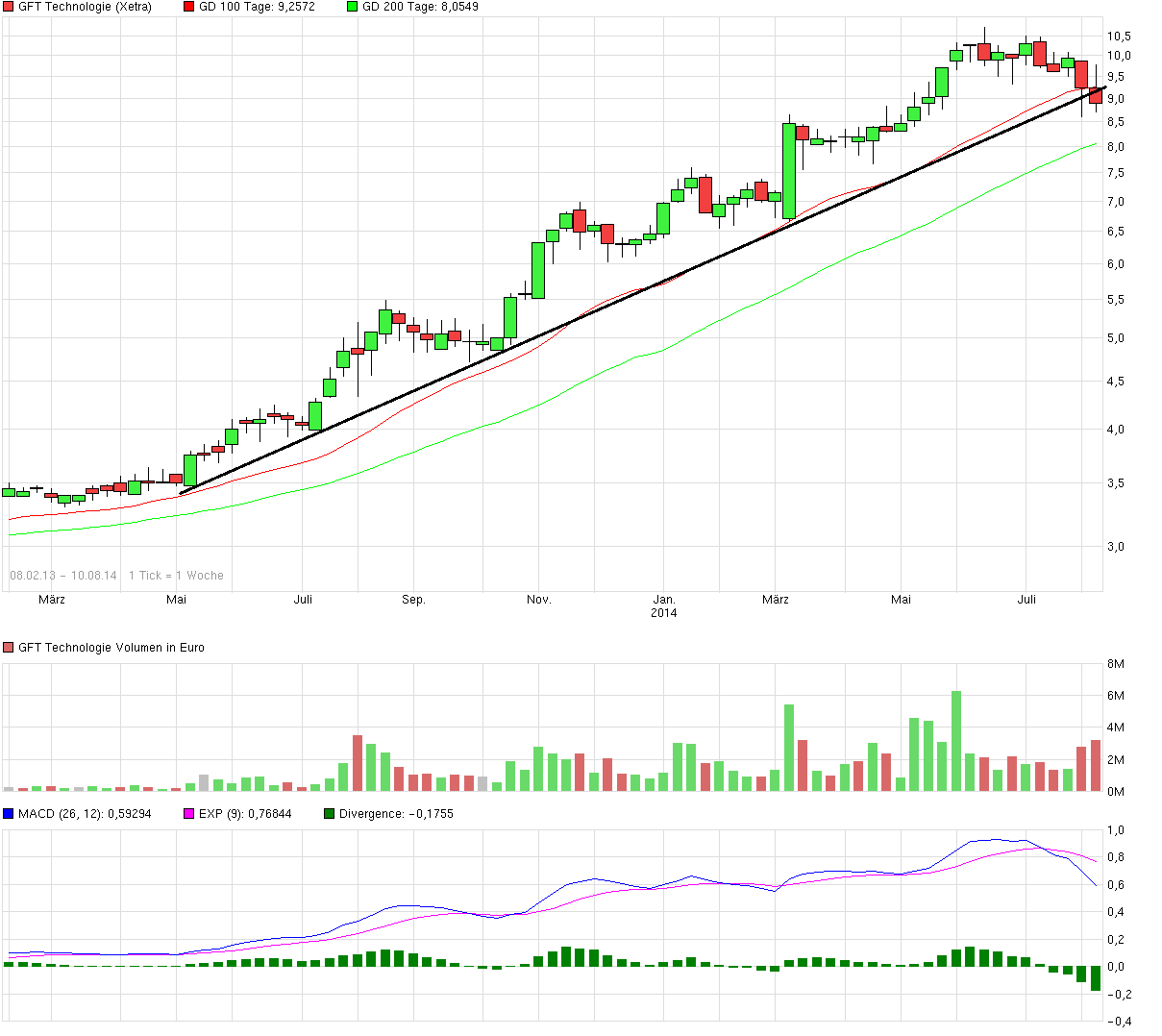1162x1036 pixels.
Task: Click the 2014 year label on the axis
Action: click(662, 612)
